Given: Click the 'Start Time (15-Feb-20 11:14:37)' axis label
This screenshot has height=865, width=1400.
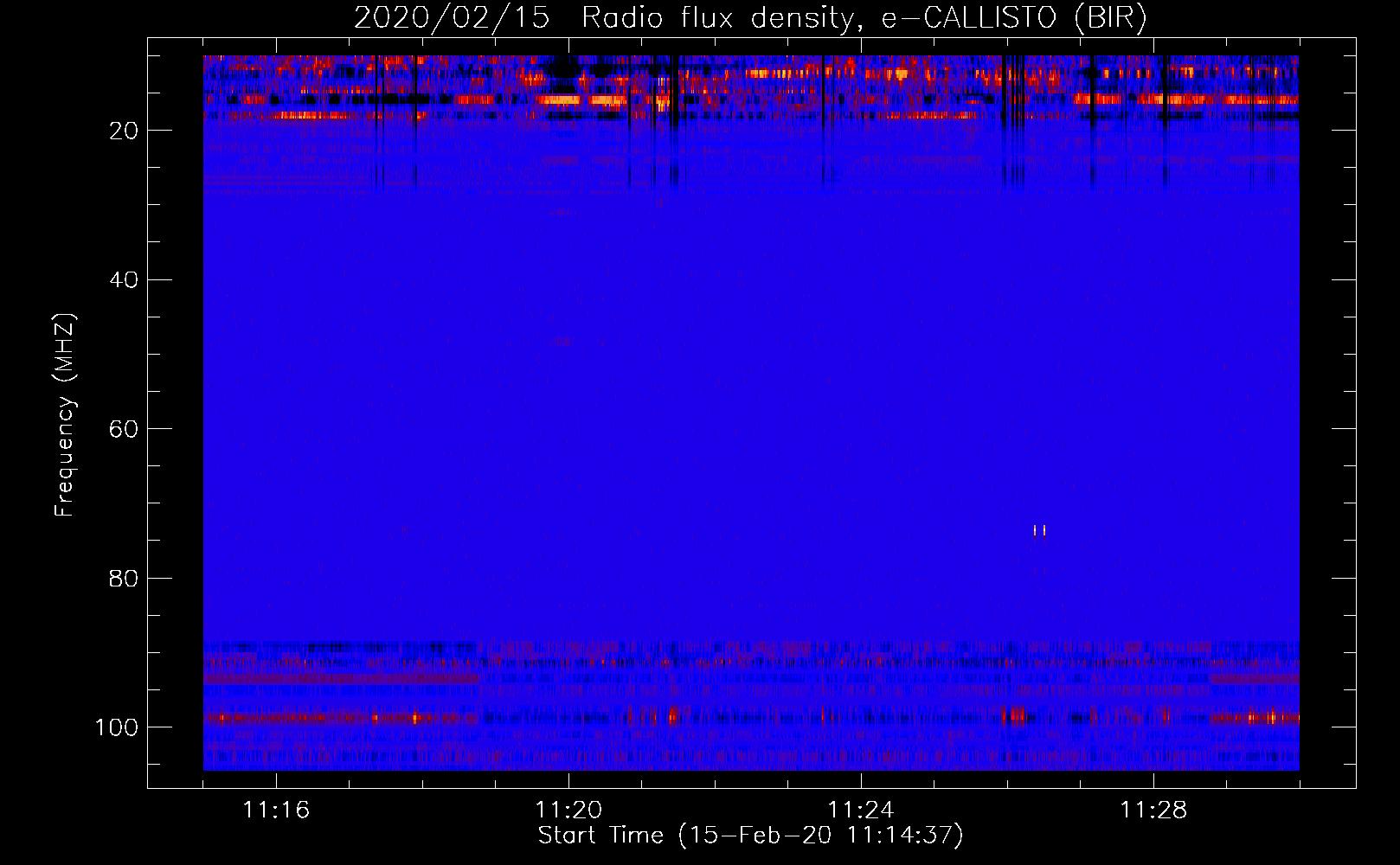Looking at the screenshot, I should 750,836.
